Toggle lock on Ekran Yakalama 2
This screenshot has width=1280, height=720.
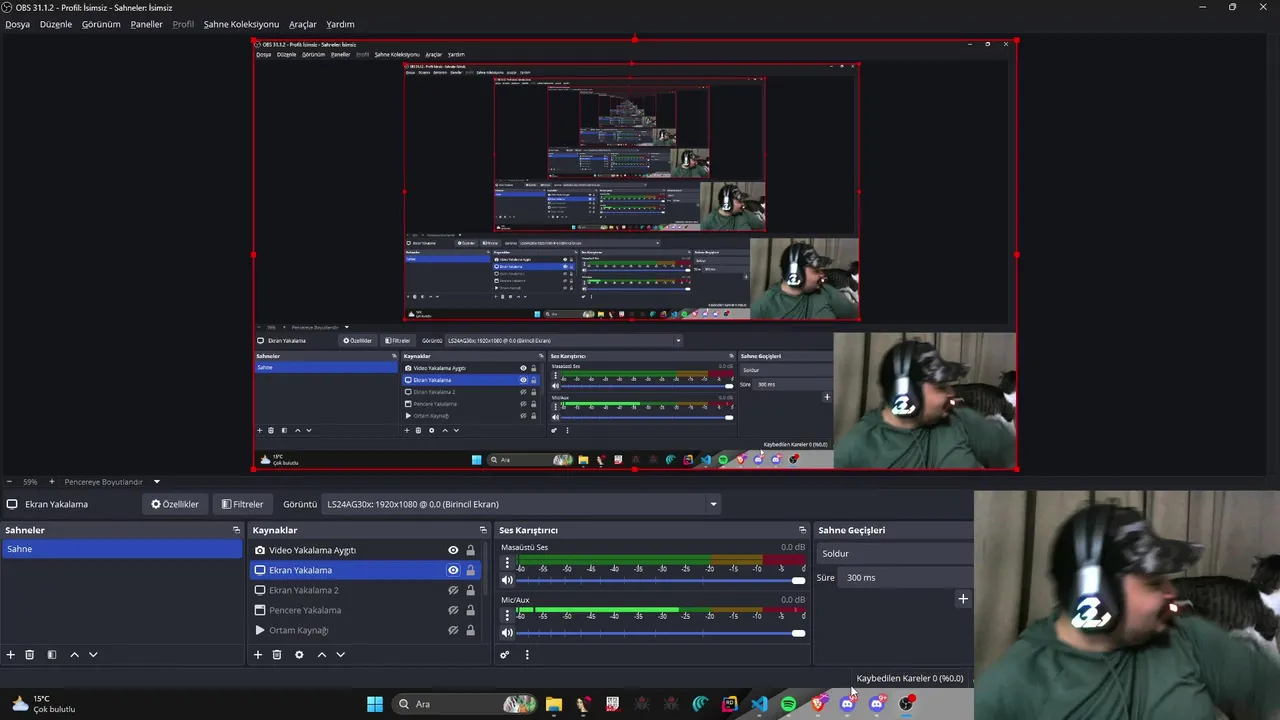[470, 590]
